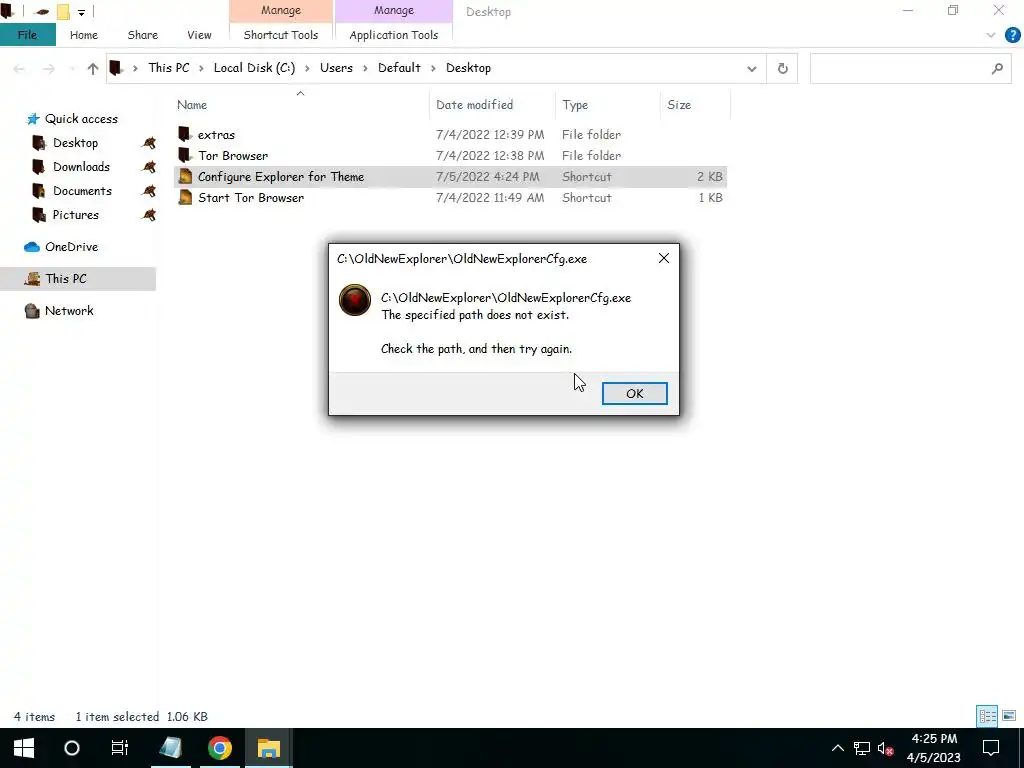Open Desktop under Quick access
This screenshot has width=1024, height=768.
coord(75,143)
